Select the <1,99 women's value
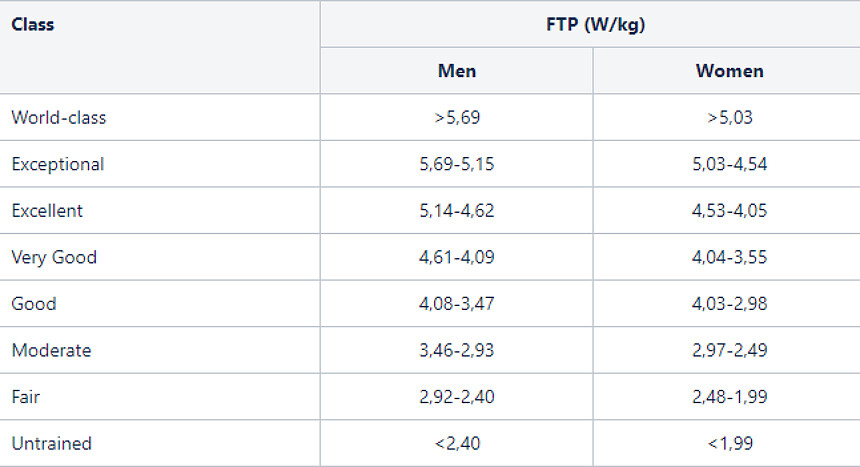Image resolution: width=860 pixels, height=467 pixels. tap(729, 443)
